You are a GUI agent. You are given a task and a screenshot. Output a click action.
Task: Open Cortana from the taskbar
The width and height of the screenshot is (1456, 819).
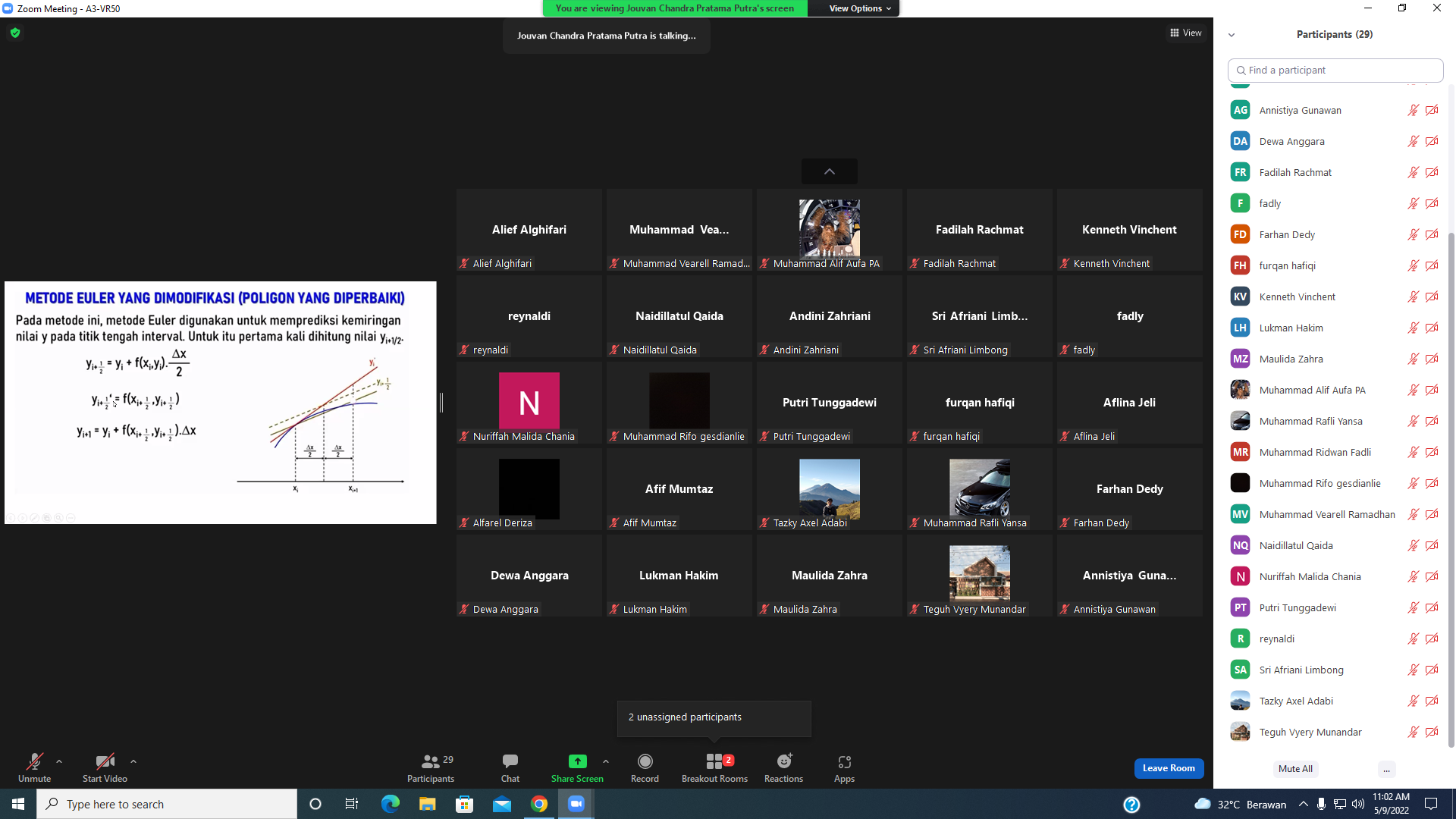[x=315, y=804]
